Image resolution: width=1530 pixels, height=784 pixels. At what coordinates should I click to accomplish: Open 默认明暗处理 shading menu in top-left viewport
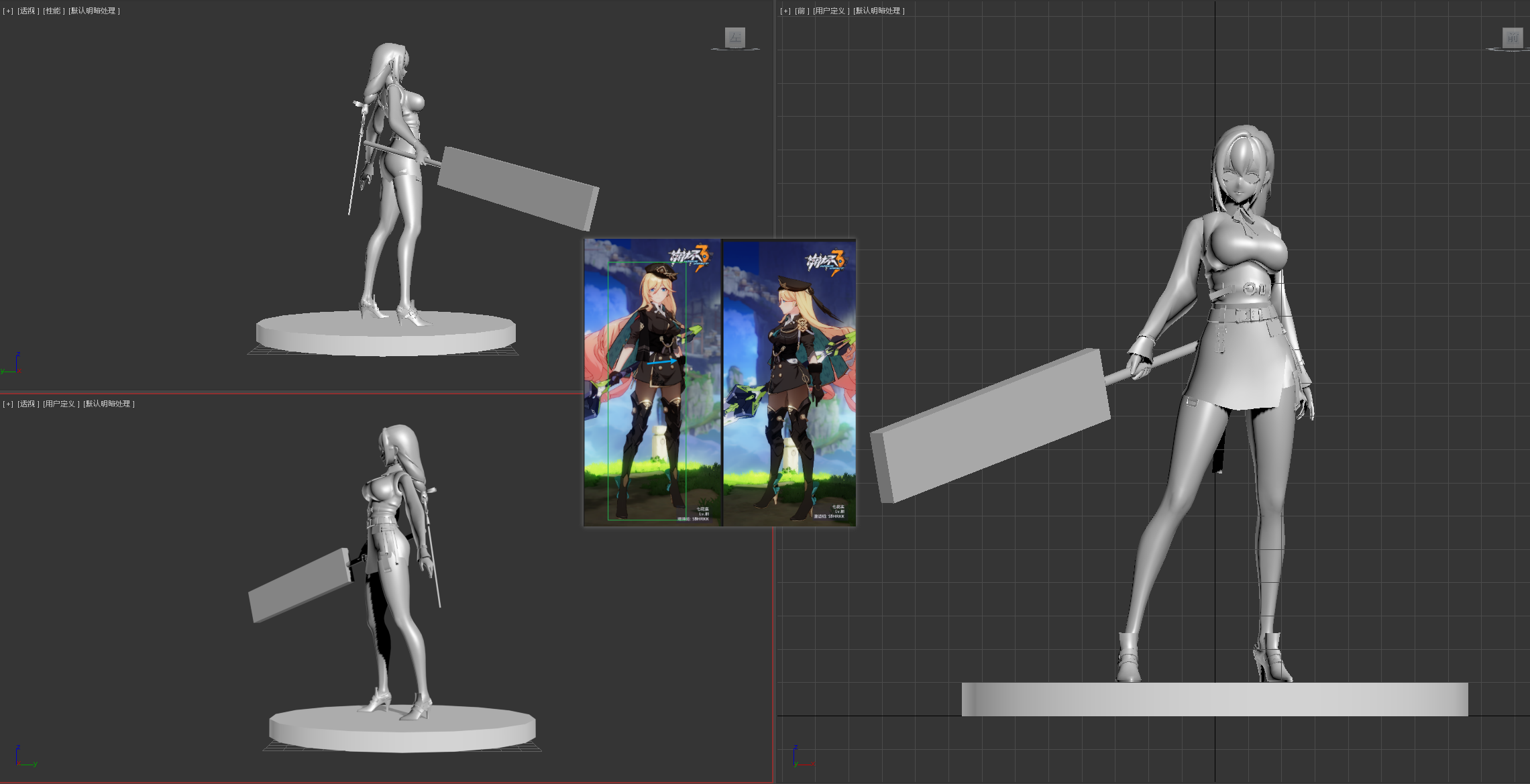[94, 11]
